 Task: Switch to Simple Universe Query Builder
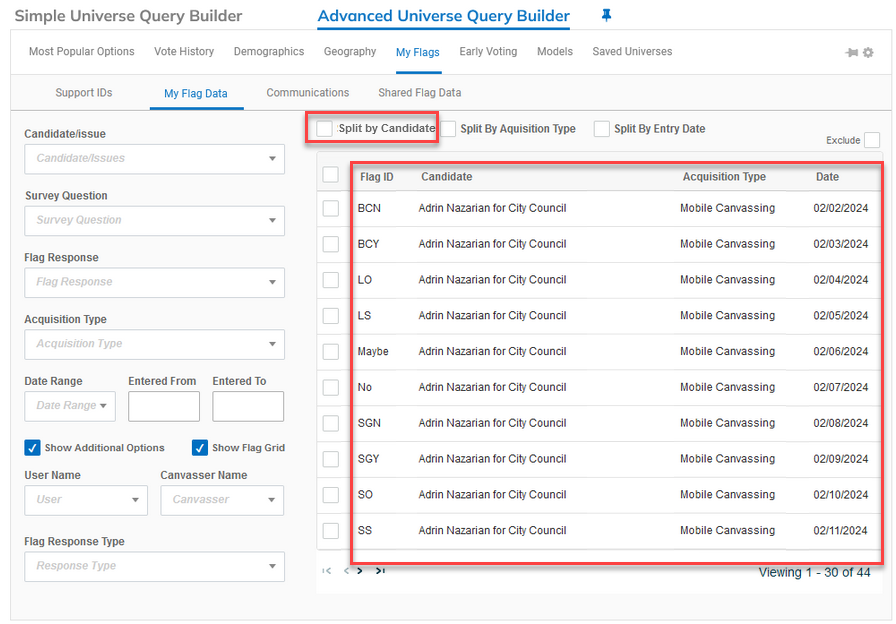(128, 16)
